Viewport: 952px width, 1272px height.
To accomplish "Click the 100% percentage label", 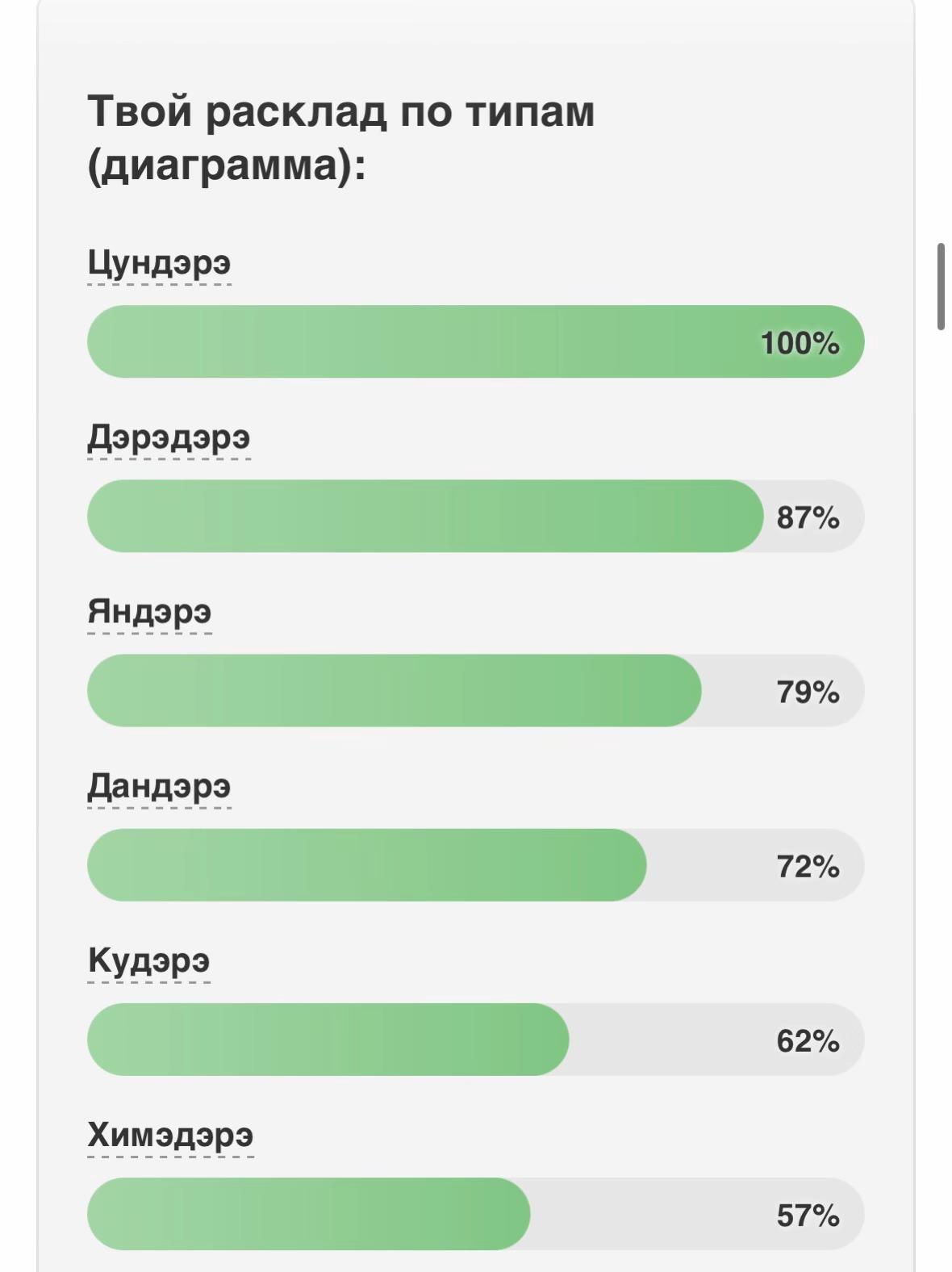I will 800,343.
